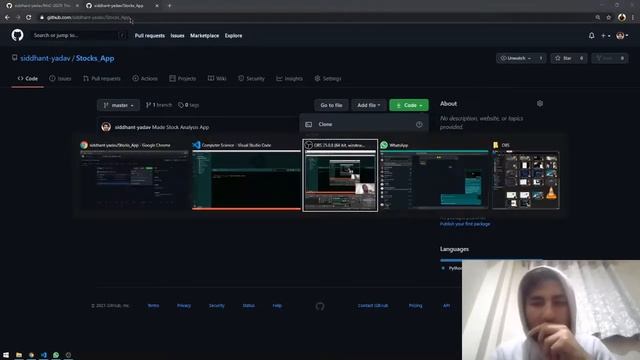Open the user avatar menu in GitHub header

pyautogui.click(x=622, y=36)
